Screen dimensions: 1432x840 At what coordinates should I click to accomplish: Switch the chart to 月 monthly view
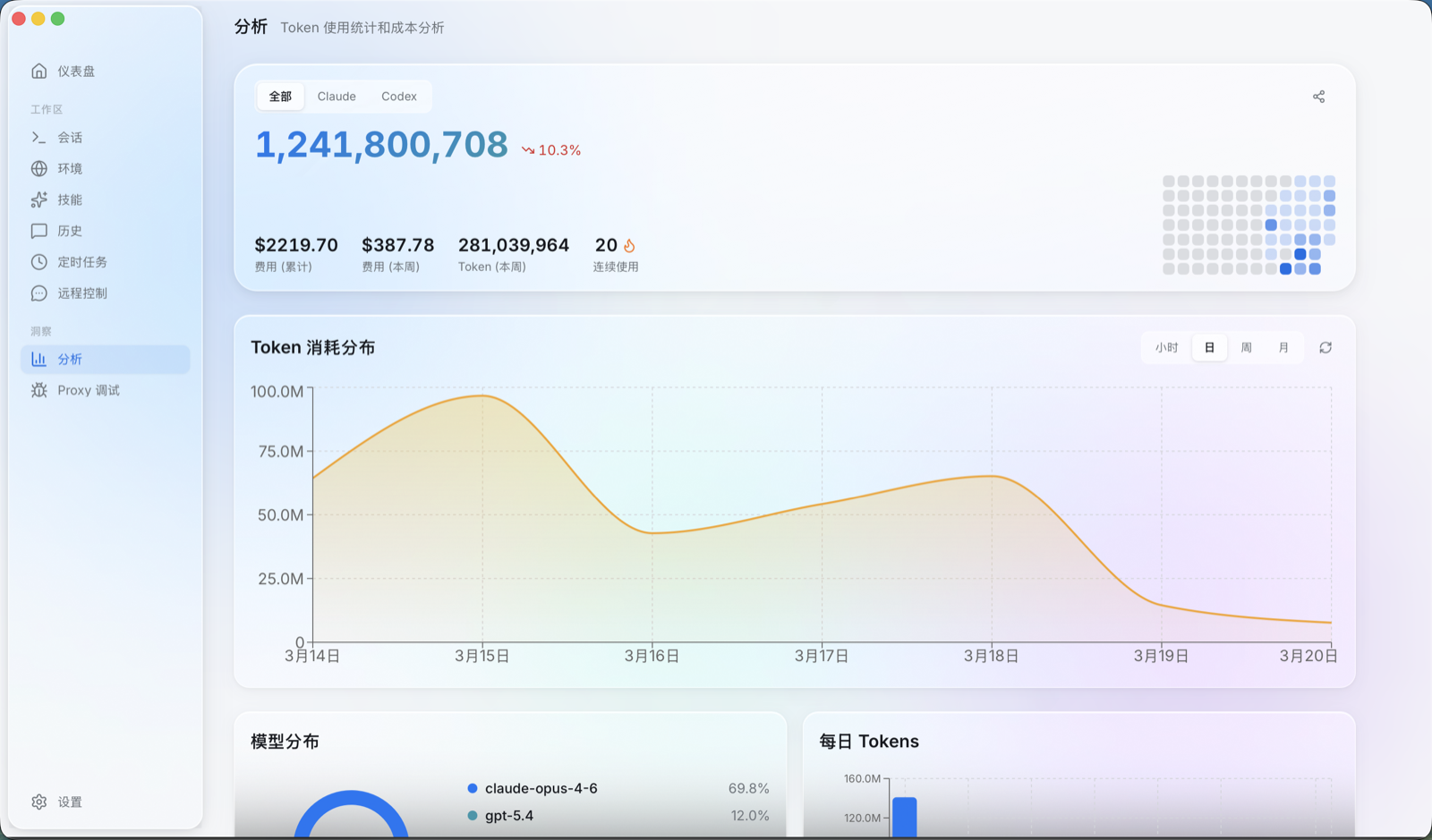coord(1283,347)
